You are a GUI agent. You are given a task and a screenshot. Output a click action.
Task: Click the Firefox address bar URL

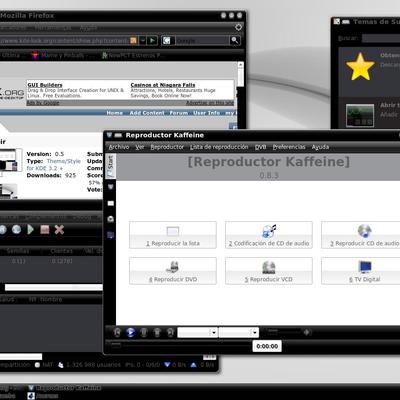tap(63, 40)
